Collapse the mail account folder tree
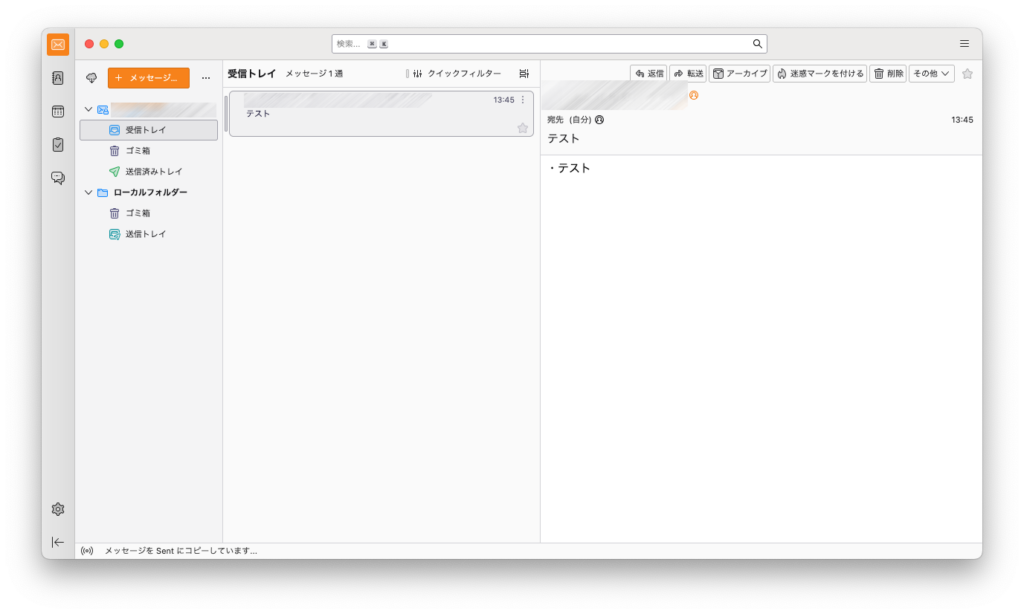Screen dimensions: 1024x614 point(88,109)
